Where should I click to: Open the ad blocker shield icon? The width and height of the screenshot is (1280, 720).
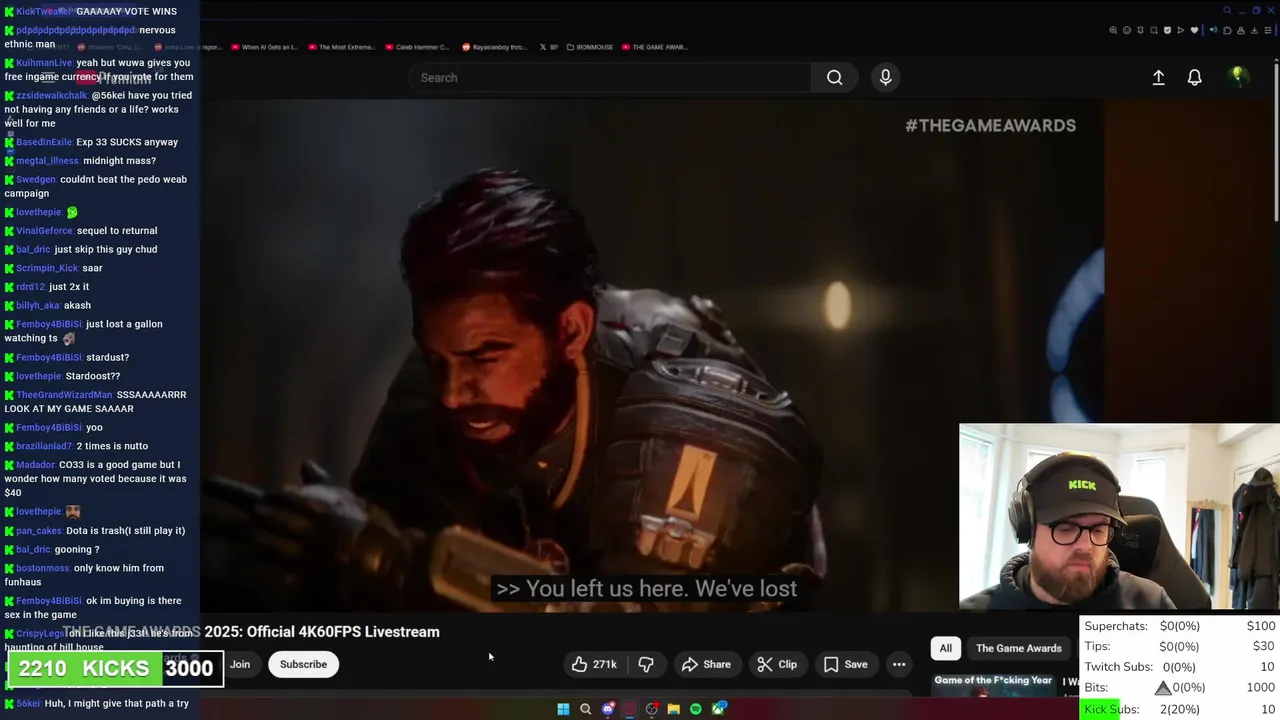(x=1167, y=30)
